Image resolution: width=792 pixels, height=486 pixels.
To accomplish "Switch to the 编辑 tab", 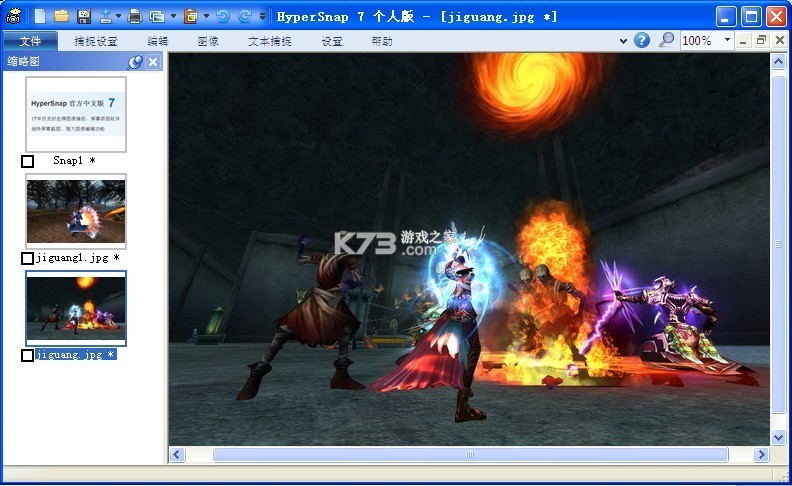I will pyautogui.click(x=158, y=41).
